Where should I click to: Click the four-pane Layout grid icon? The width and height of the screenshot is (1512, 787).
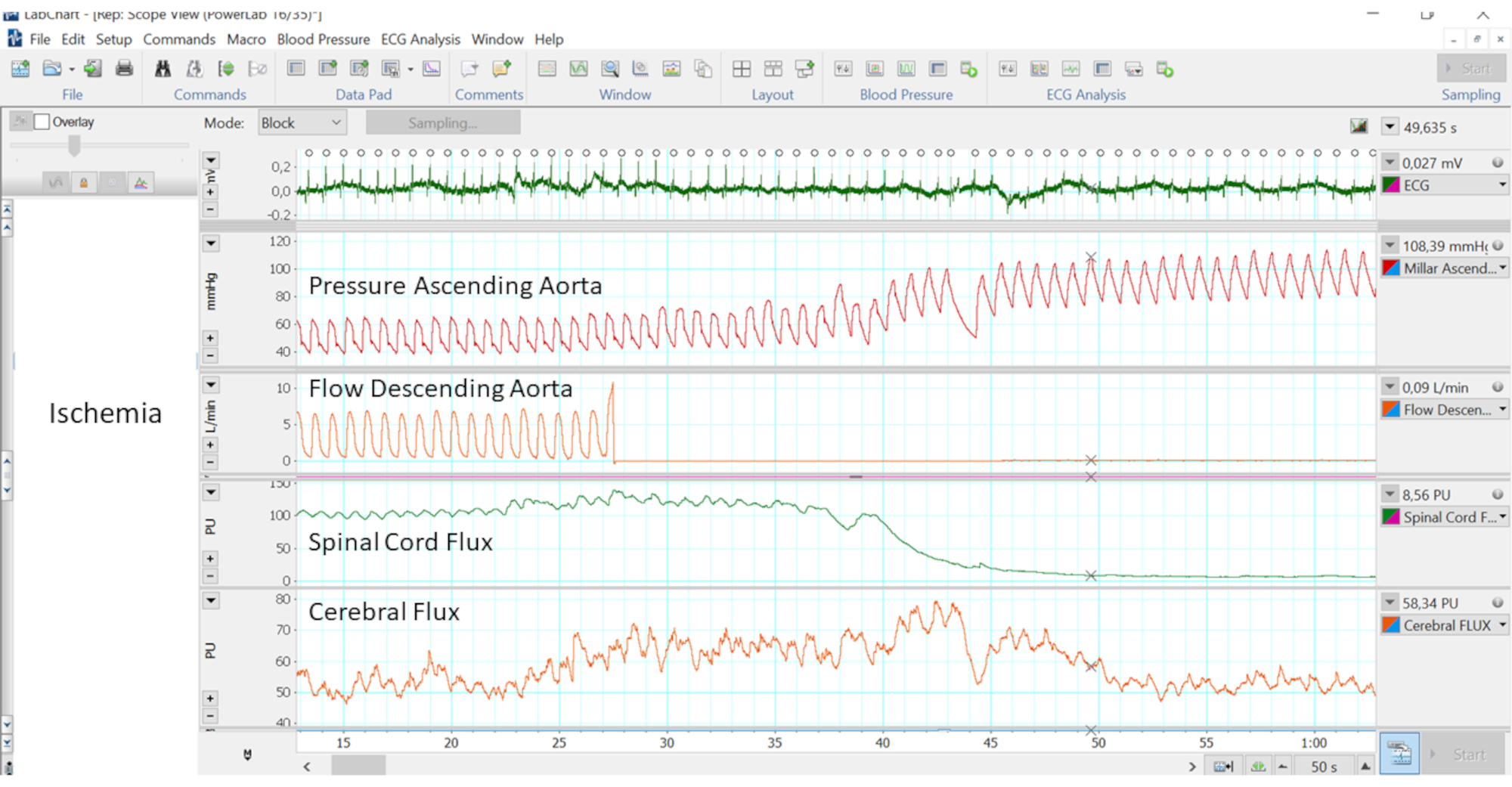742,69
